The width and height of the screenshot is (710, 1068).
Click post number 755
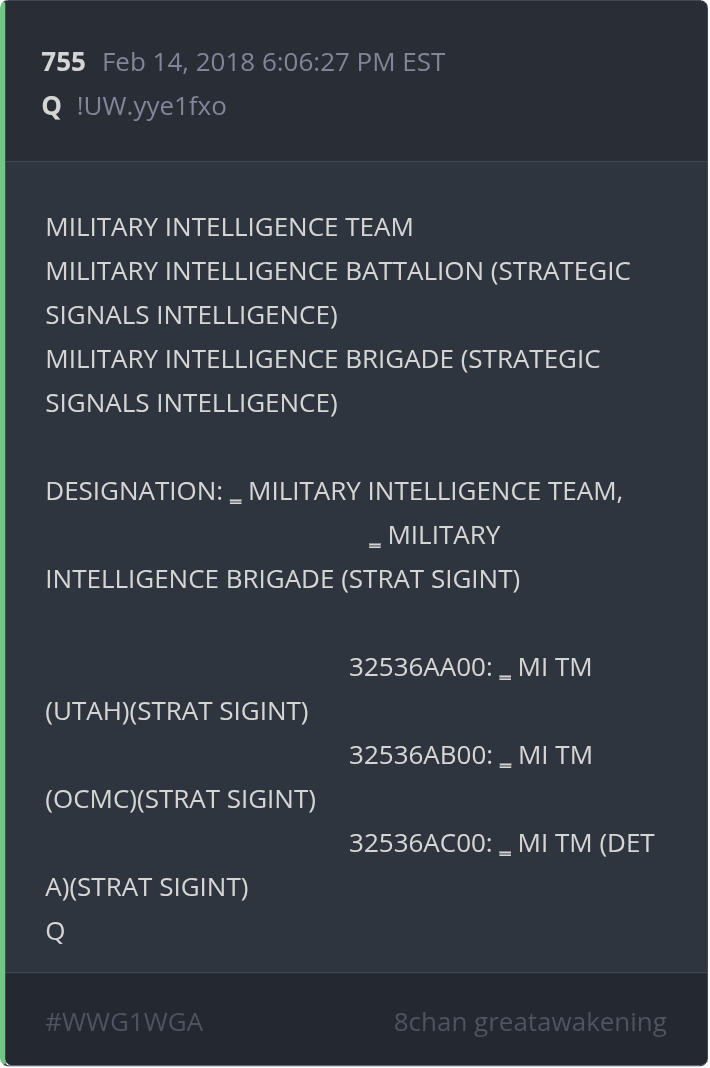tap(63, 62)
